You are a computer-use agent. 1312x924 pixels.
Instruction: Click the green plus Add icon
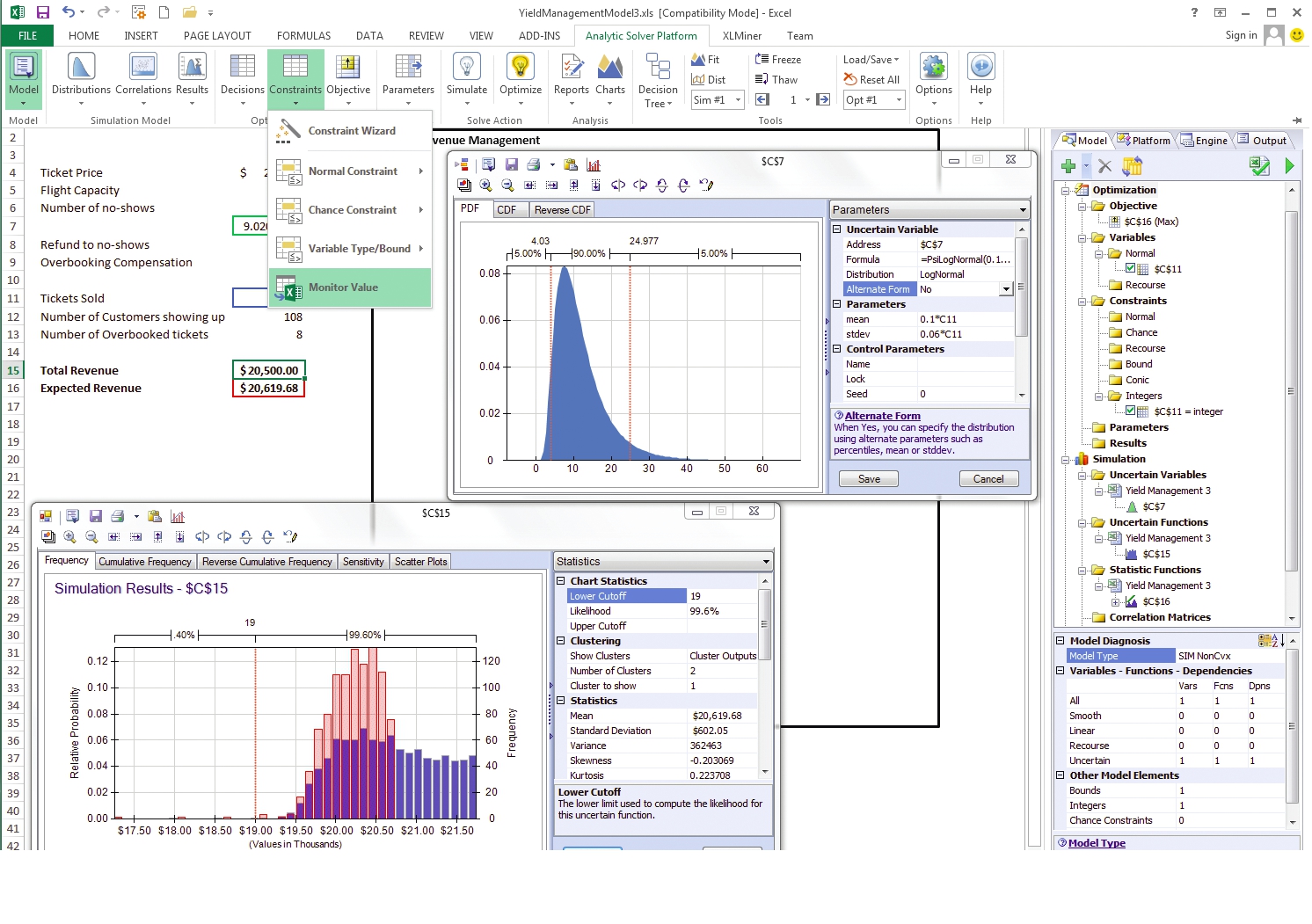point(1068,166)
